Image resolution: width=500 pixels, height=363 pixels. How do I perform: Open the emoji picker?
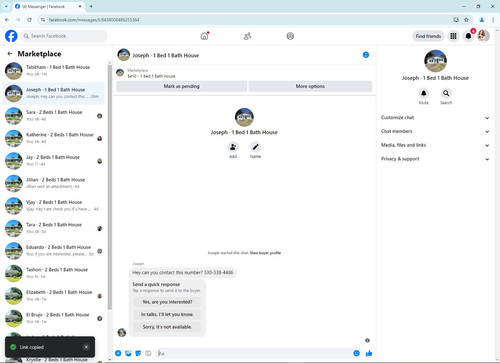[356, 353]
